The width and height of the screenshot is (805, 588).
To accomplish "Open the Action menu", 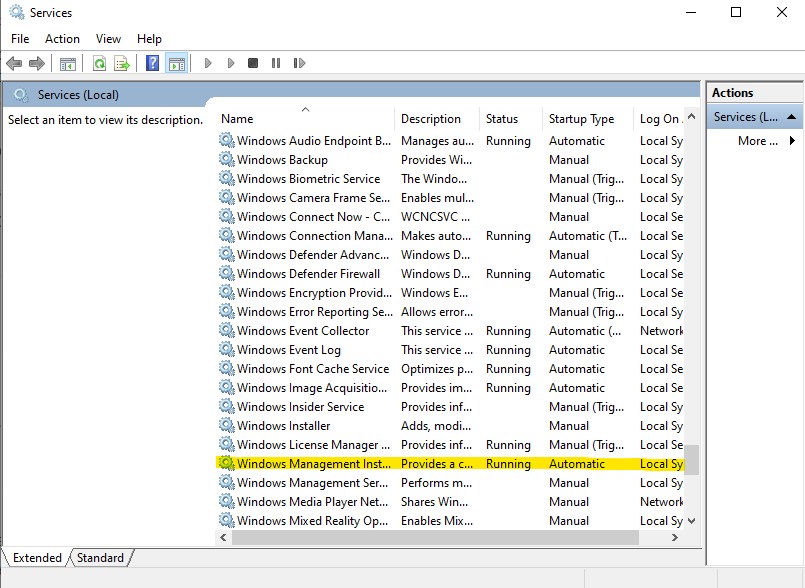I will (62, 39).
